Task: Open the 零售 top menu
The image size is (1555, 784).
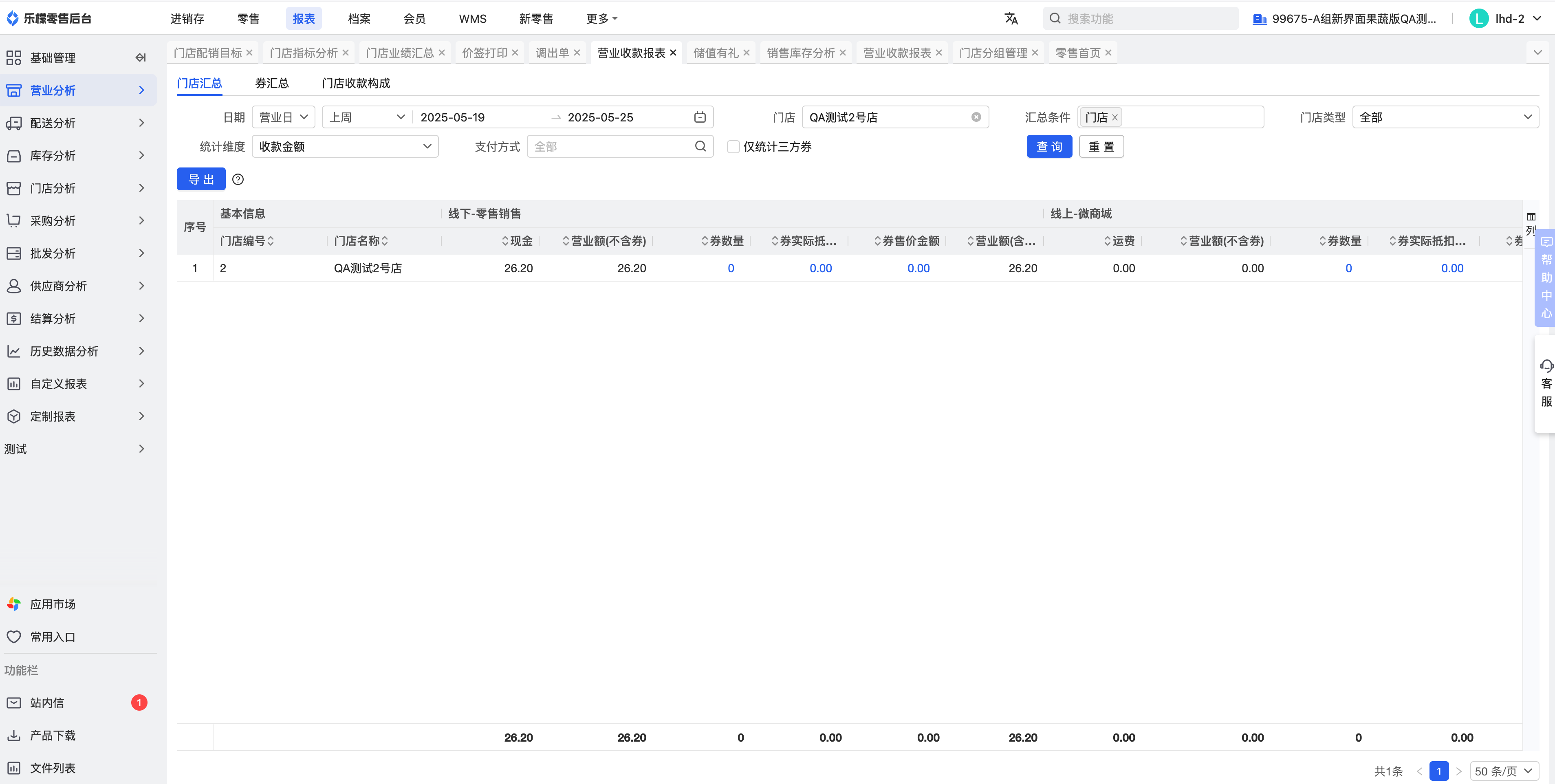Action: click(248, 19)
